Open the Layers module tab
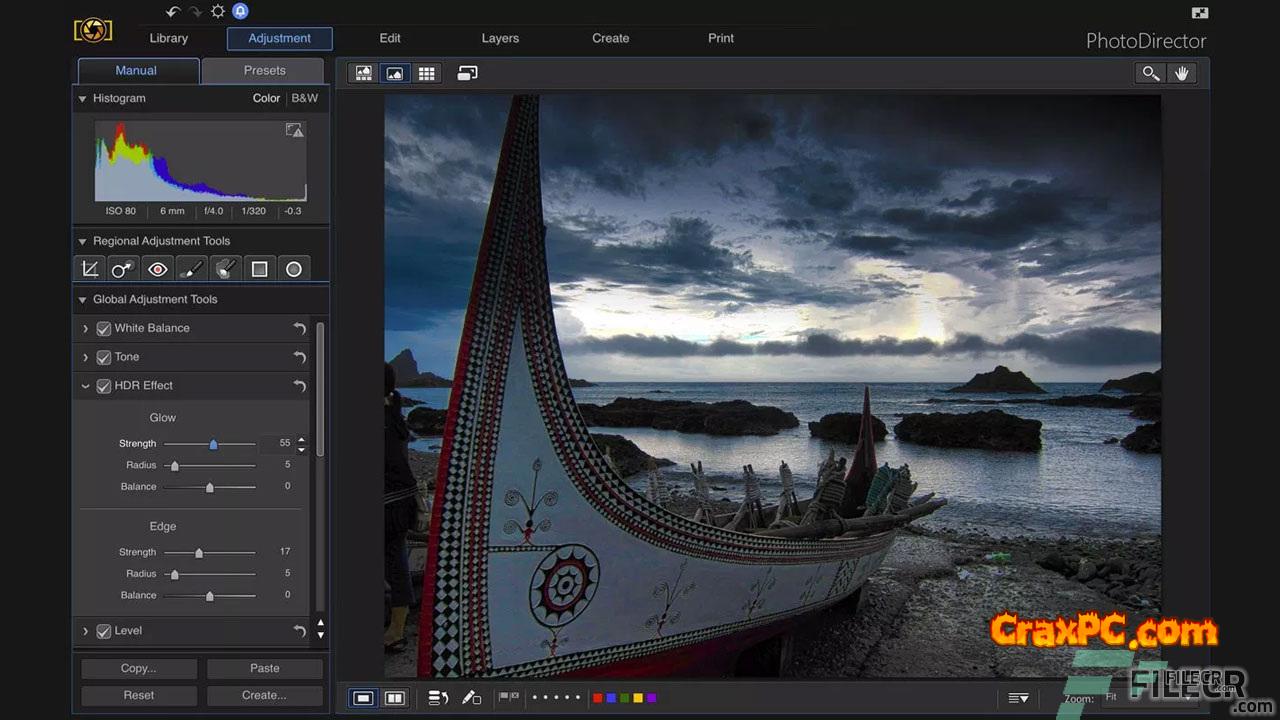 500,38
